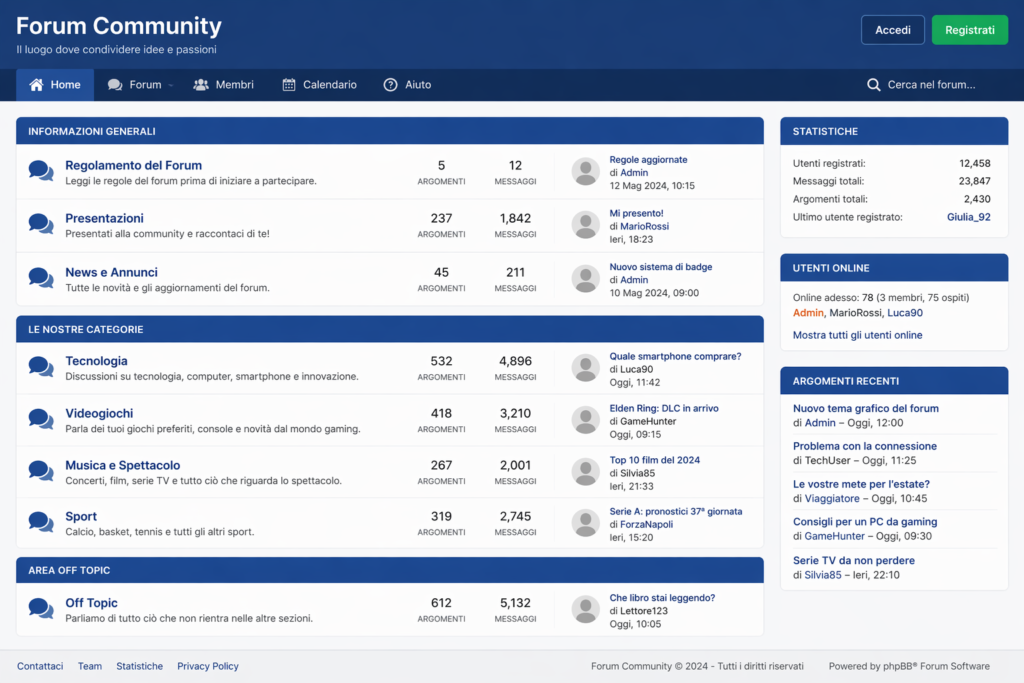
Task: Open Mostra tutti gli utenti online link
Action: click(857, 335)
